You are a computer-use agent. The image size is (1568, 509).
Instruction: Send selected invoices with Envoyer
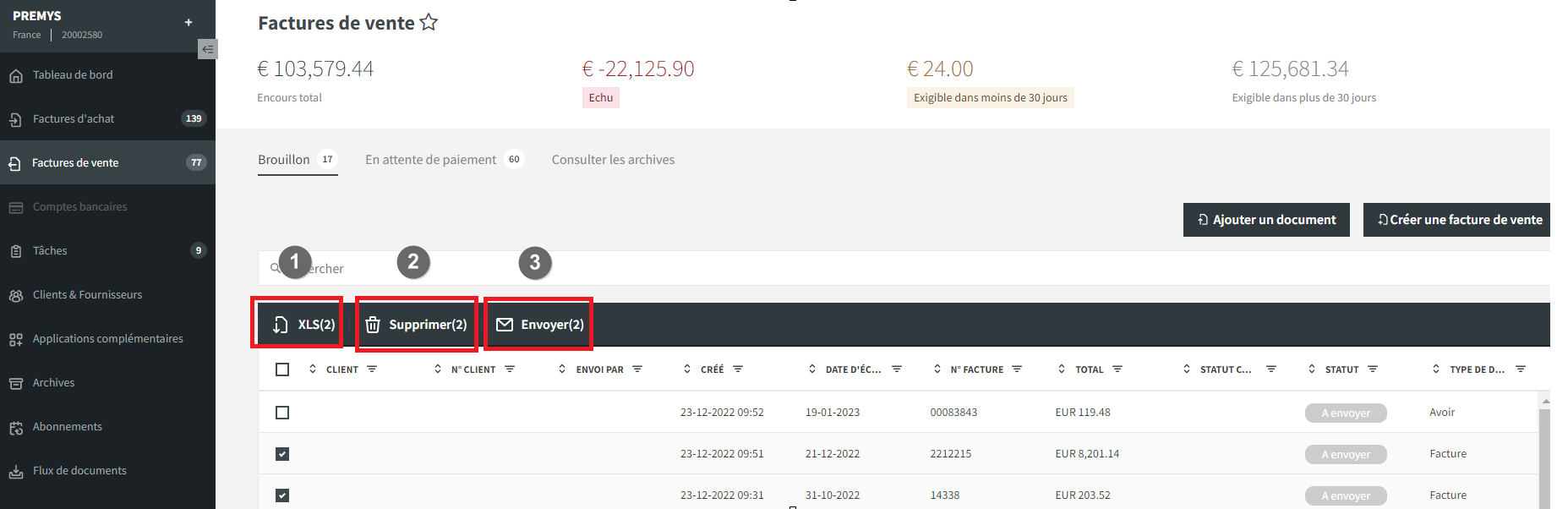coord(539,324)
